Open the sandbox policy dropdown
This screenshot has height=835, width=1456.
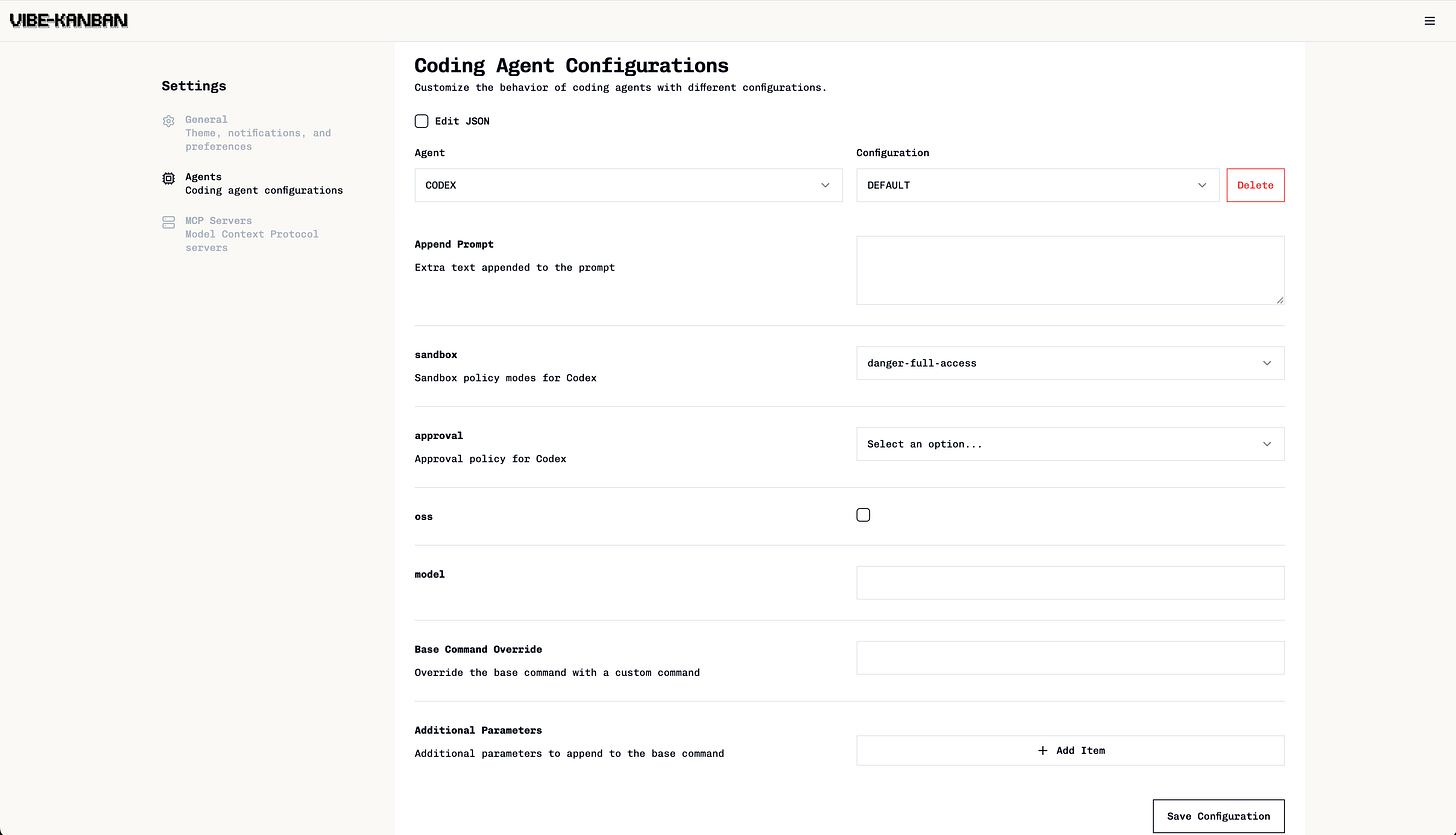[1069, 363]
